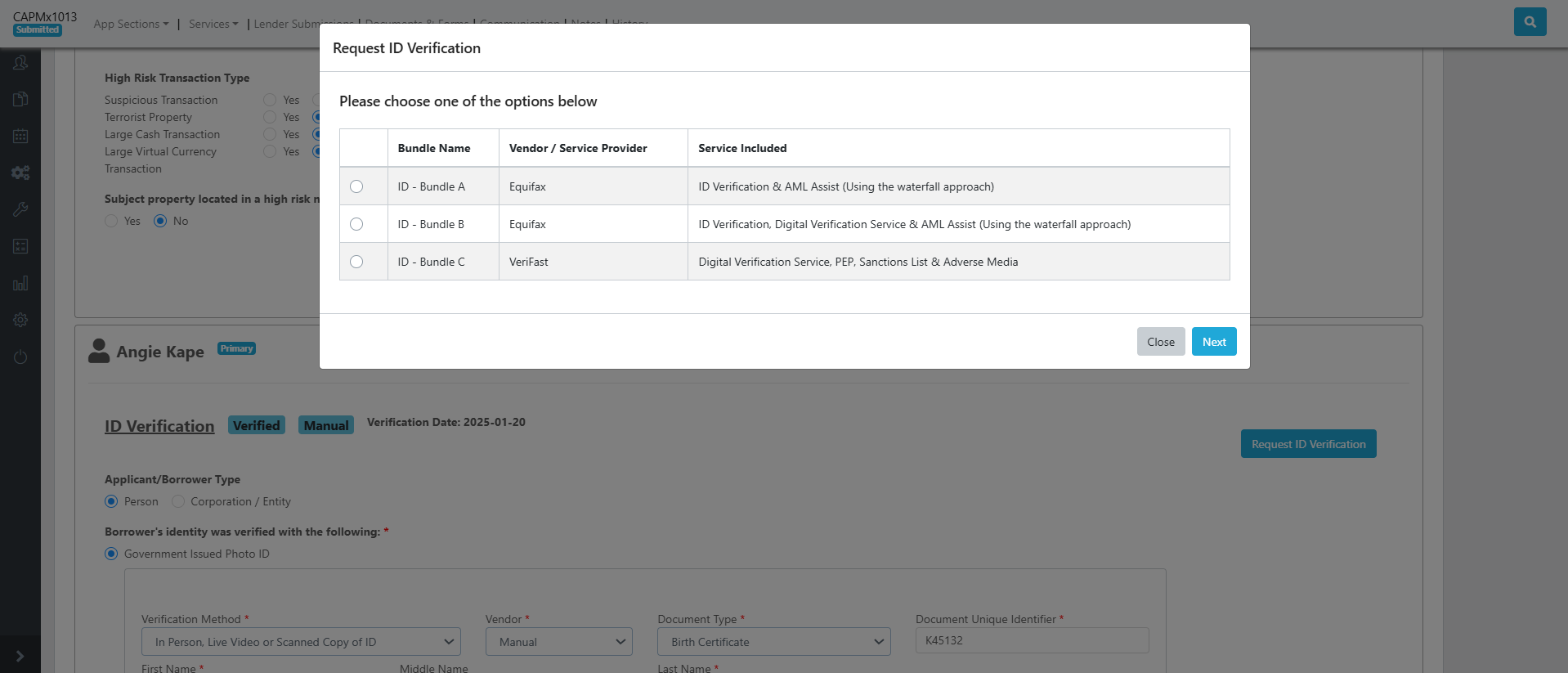Click the multi-gear automation icon
Image resolution: width=1568 pixels, height=673 pixels.
click(20, 173)
